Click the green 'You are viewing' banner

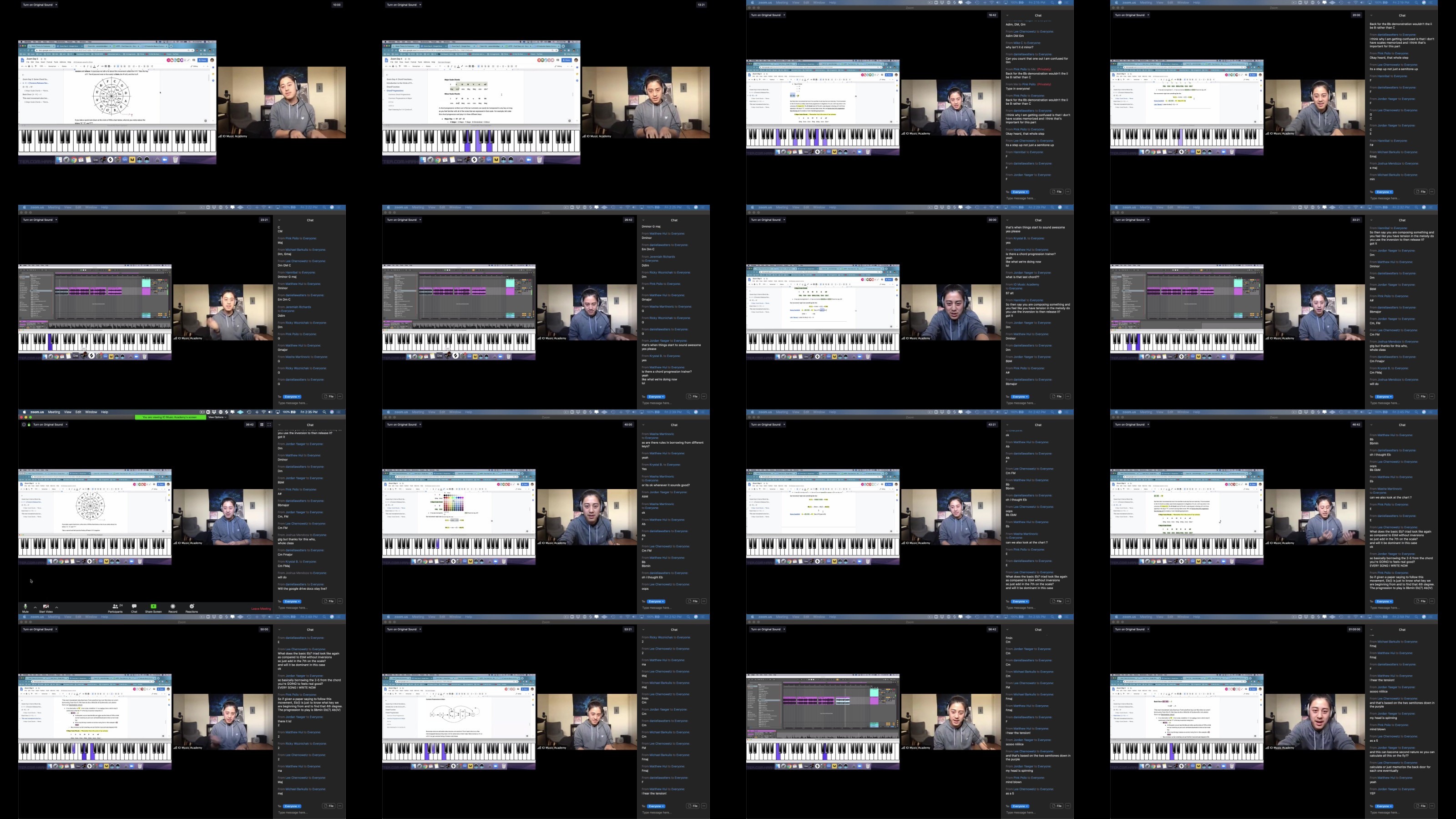(x=170, y=417)
